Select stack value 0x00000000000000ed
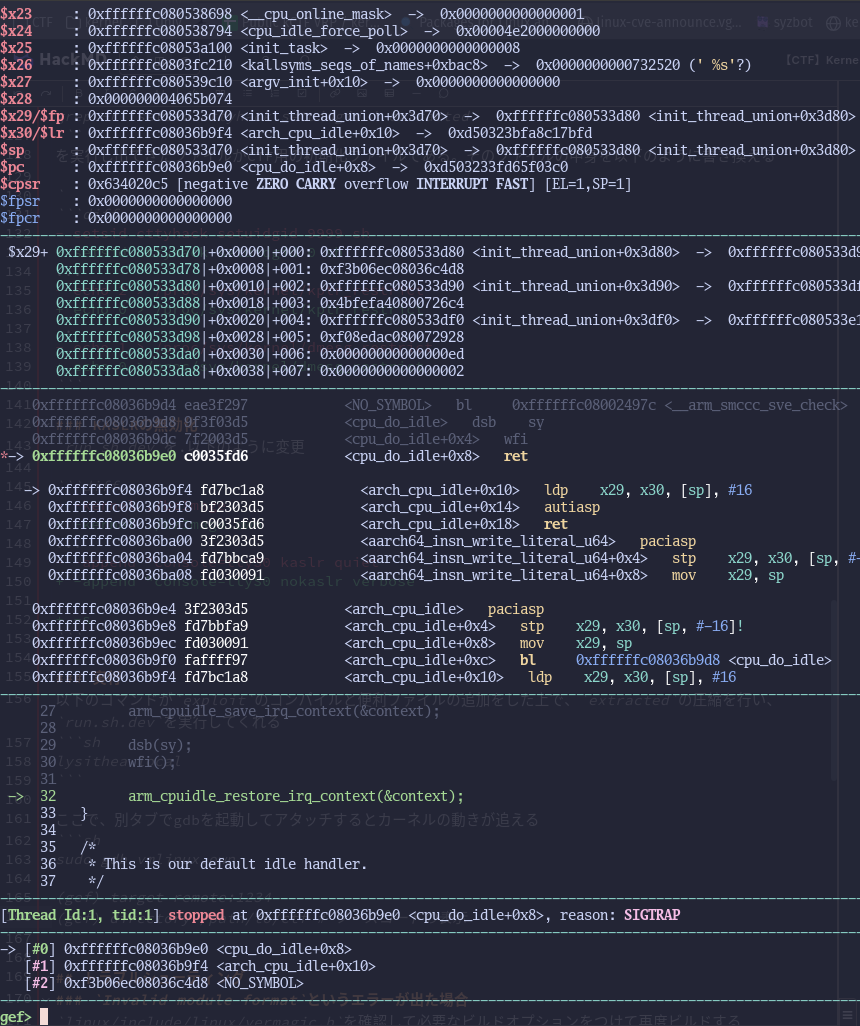 pyautogui.click(x=391, y=354)
